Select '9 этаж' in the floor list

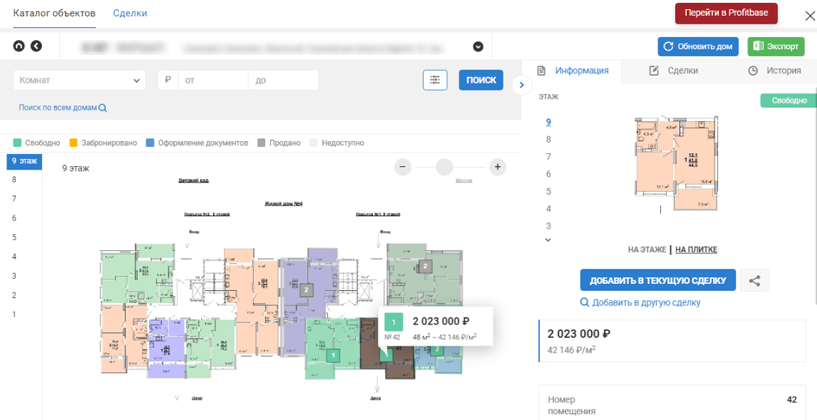point(24,161)
